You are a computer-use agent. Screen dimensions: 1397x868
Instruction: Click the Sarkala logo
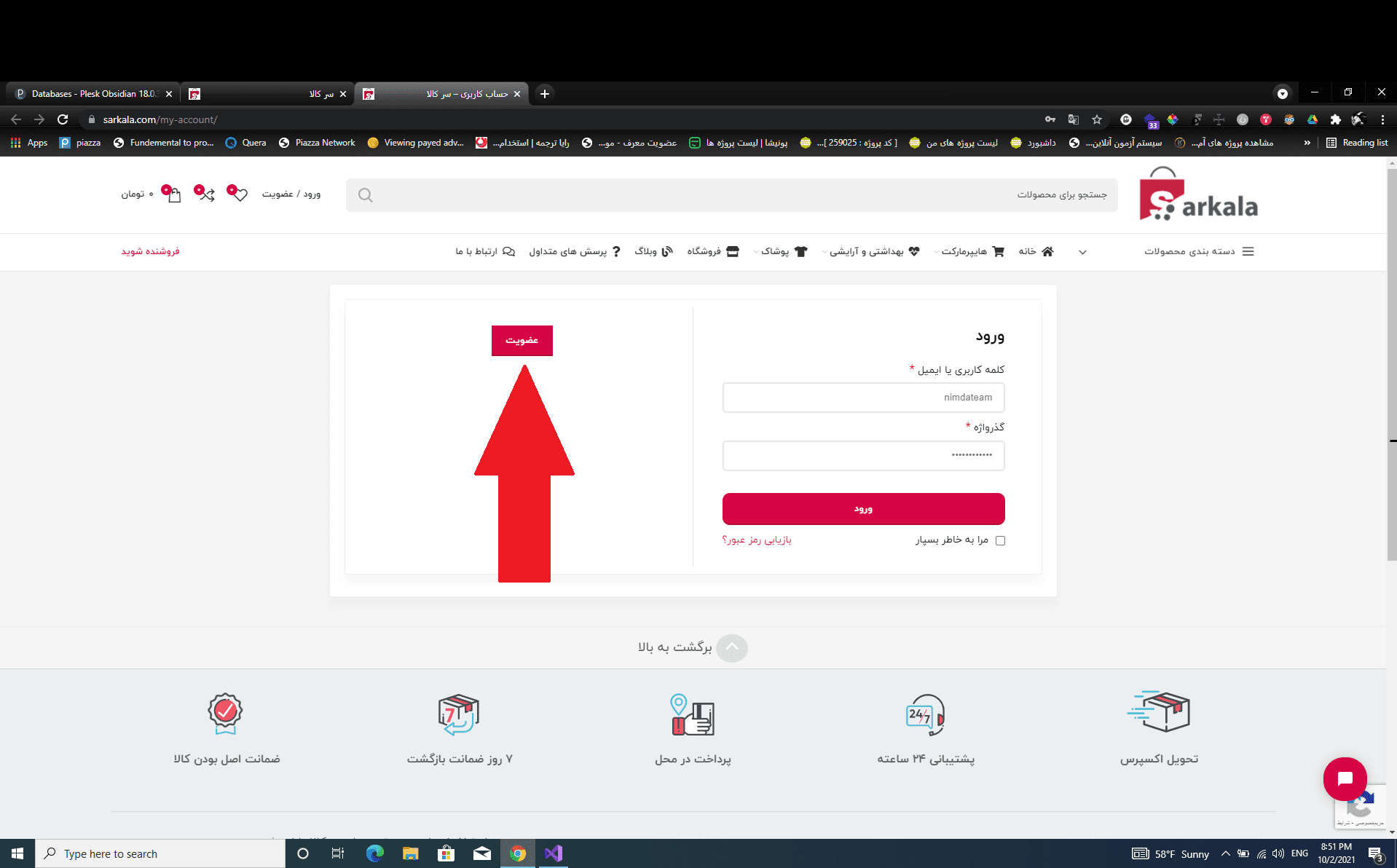point(1199,195)
